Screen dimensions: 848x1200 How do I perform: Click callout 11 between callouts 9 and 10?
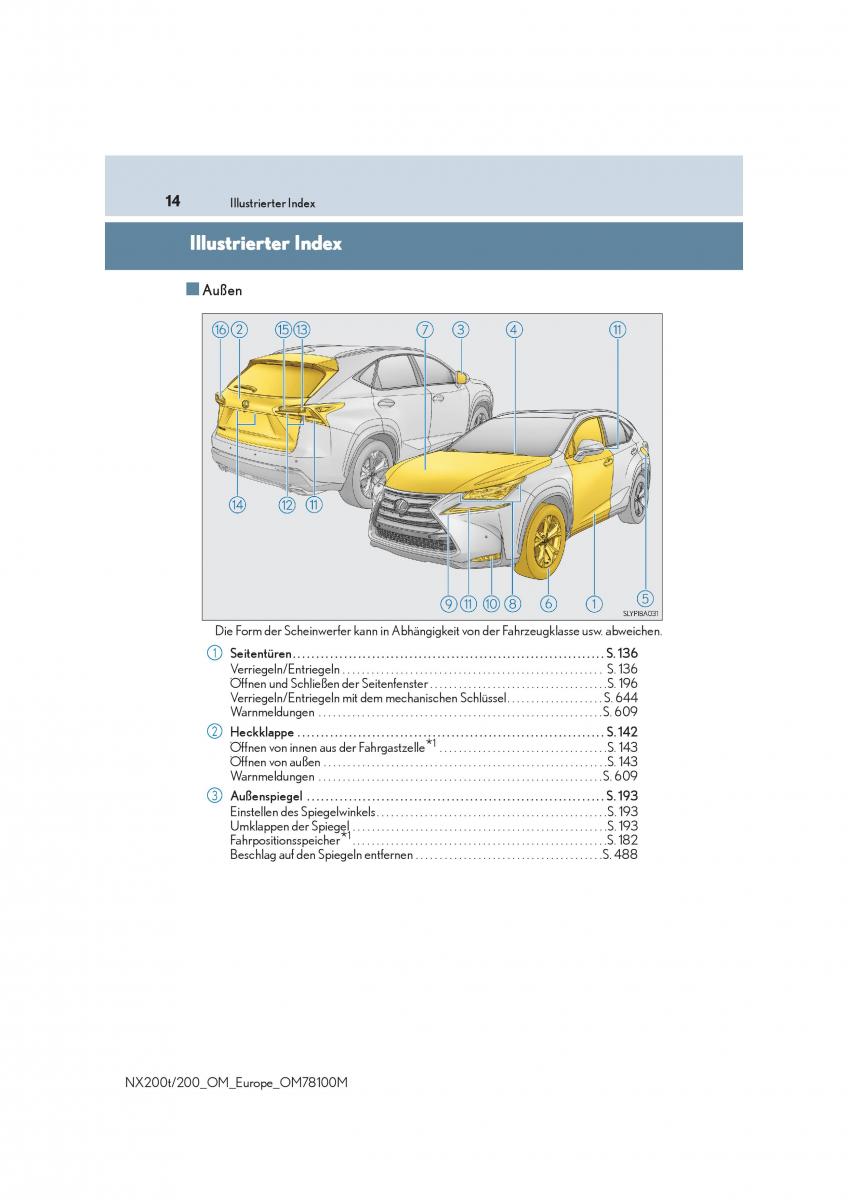coord(468,603)
